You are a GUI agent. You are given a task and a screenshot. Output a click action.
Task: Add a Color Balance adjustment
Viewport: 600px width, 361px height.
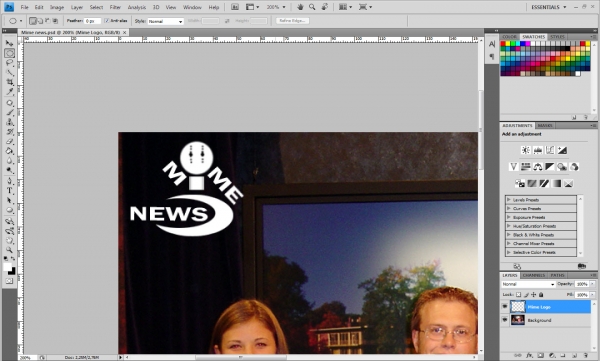538,167
